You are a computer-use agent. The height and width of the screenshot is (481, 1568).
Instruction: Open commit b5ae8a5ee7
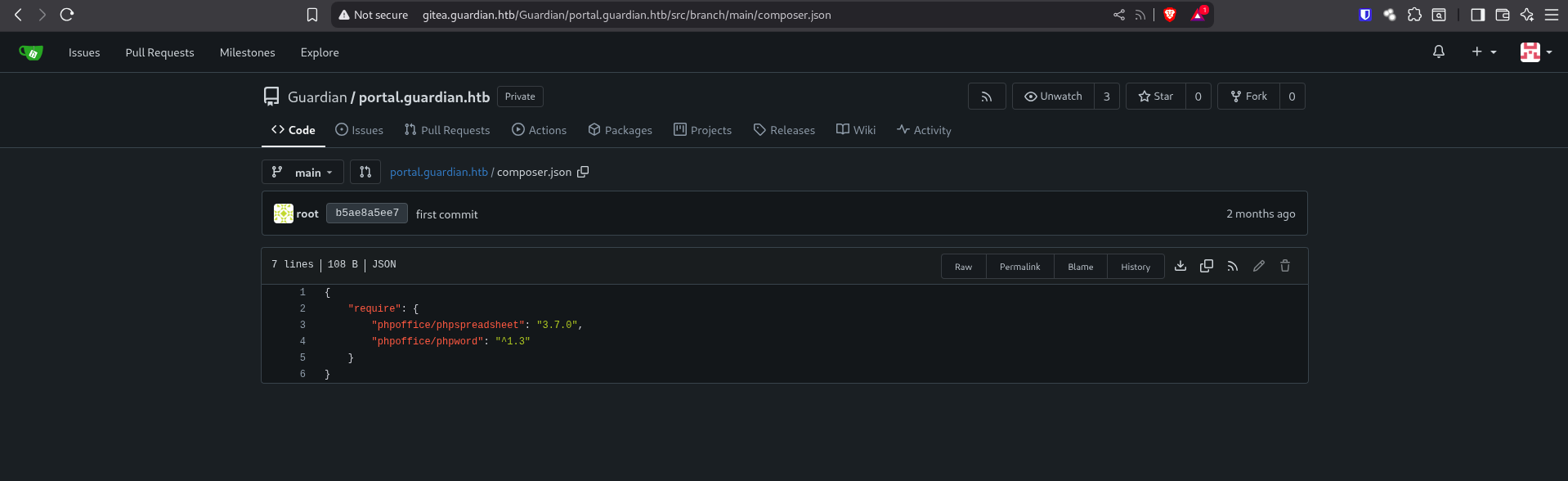367,213
